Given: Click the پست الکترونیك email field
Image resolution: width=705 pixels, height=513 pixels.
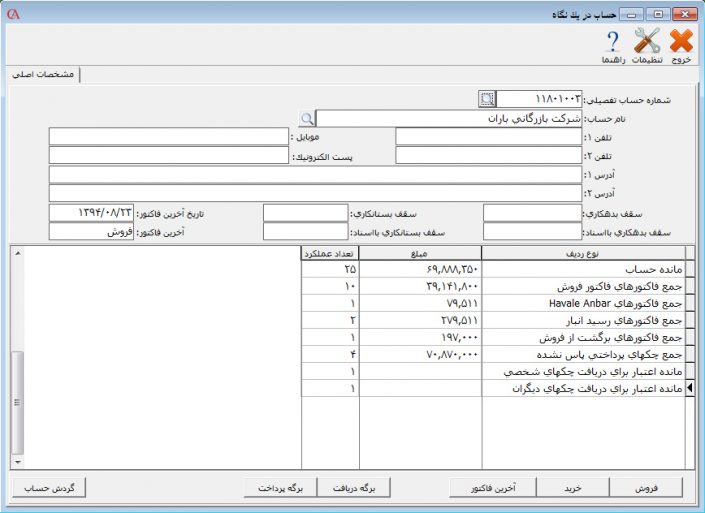Looking at the screenshot, I should tap(168, 155).
